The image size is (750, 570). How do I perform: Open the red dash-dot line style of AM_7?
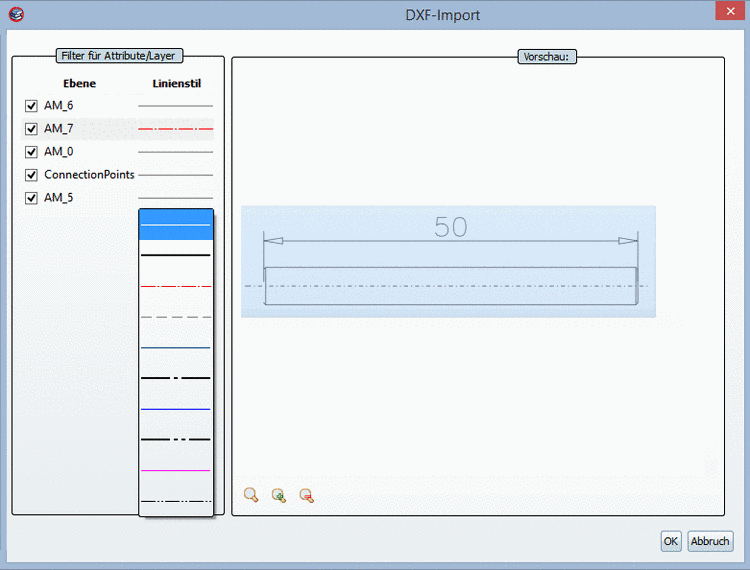coord(176,129)
